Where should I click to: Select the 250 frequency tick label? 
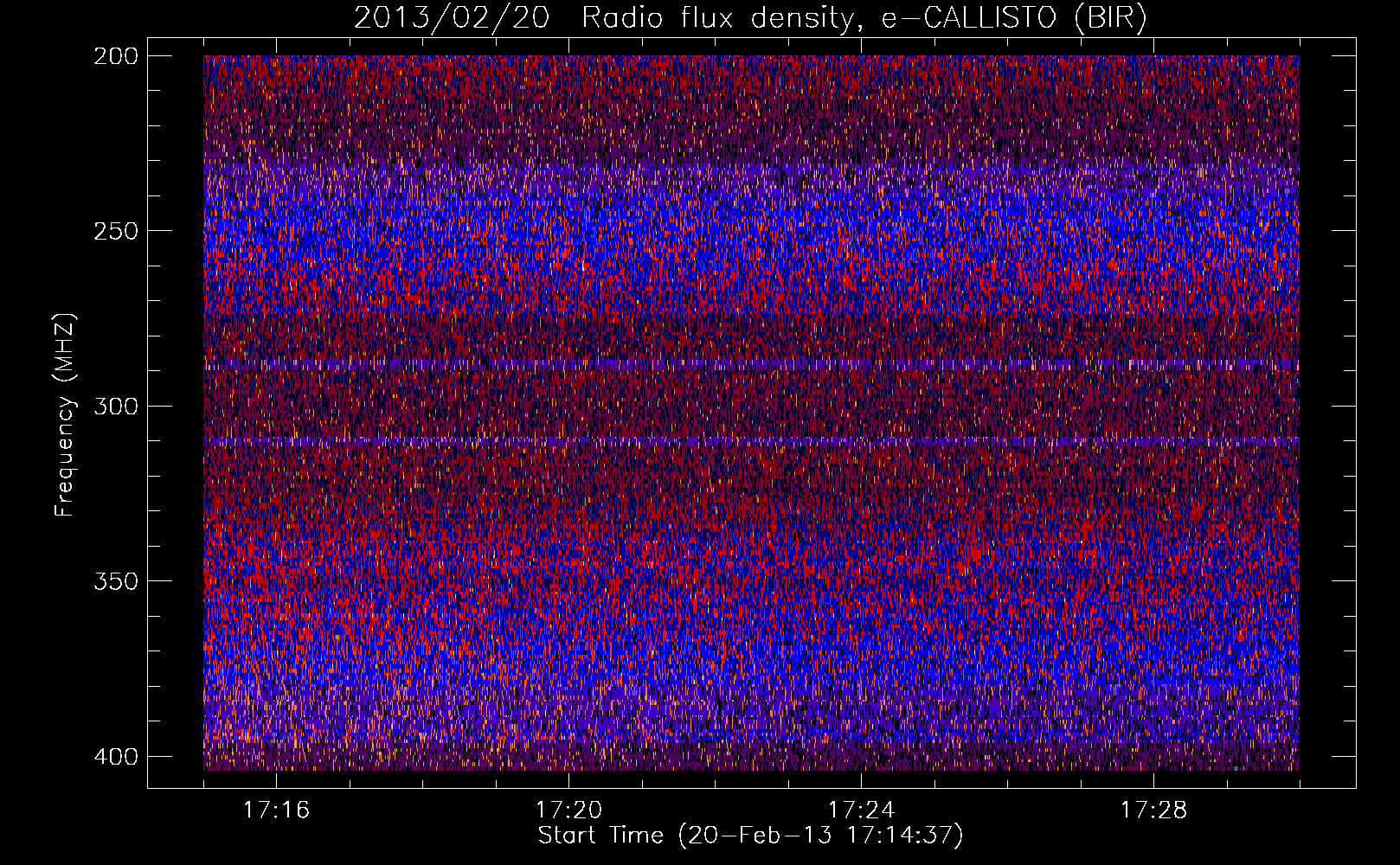click(116, 231)
